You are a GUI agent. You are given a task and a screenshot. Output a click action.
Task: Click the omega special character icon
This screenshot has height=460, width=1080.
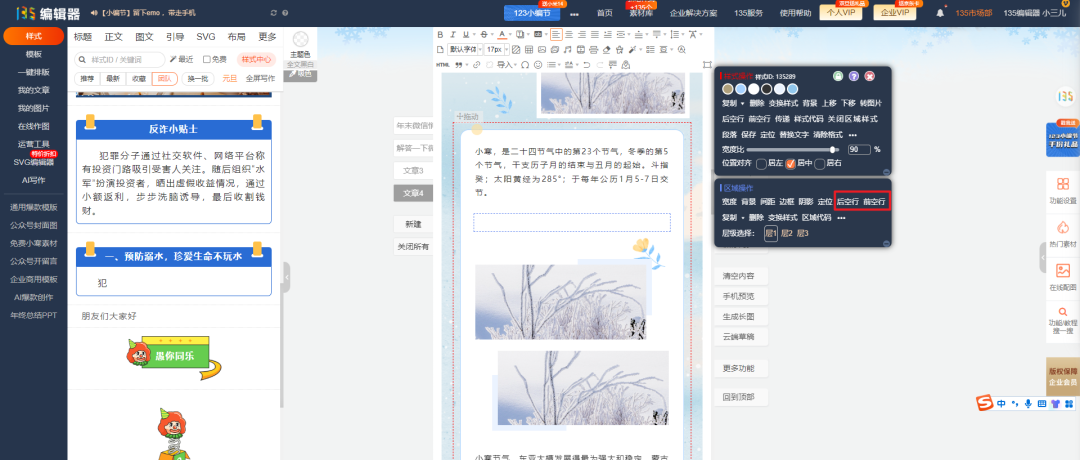525,65
